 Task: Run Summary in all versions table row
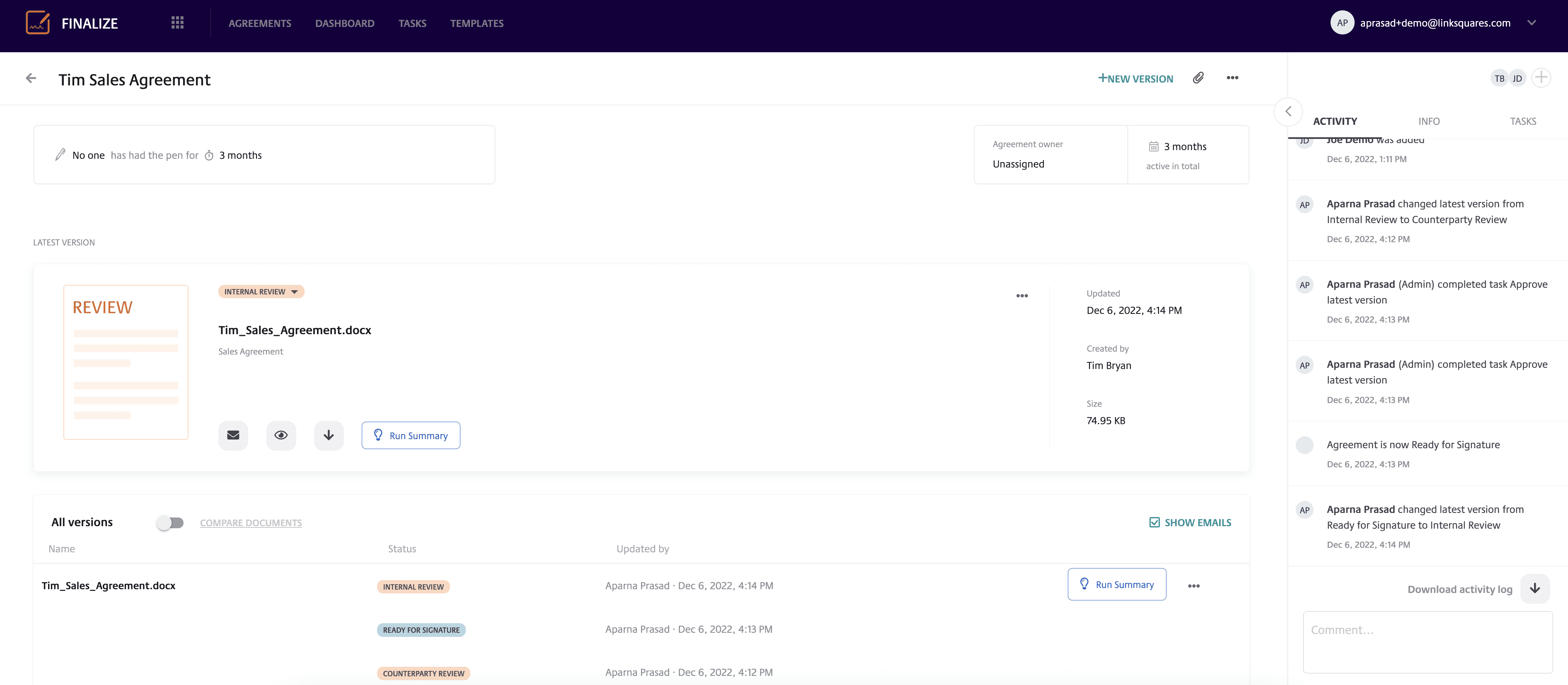click(1116, 585)
